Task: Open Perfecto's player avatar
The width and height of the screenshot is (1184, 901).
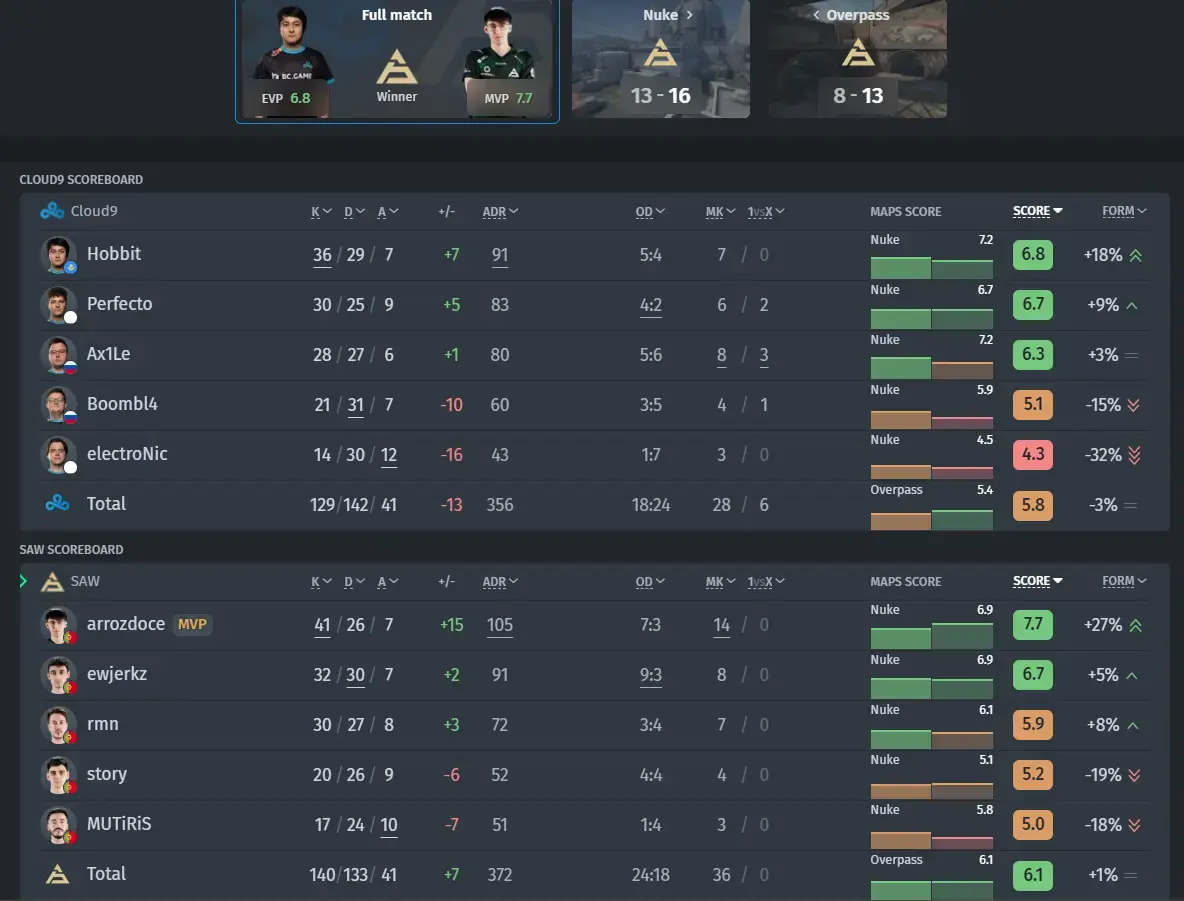Action: tap(57, 304)
